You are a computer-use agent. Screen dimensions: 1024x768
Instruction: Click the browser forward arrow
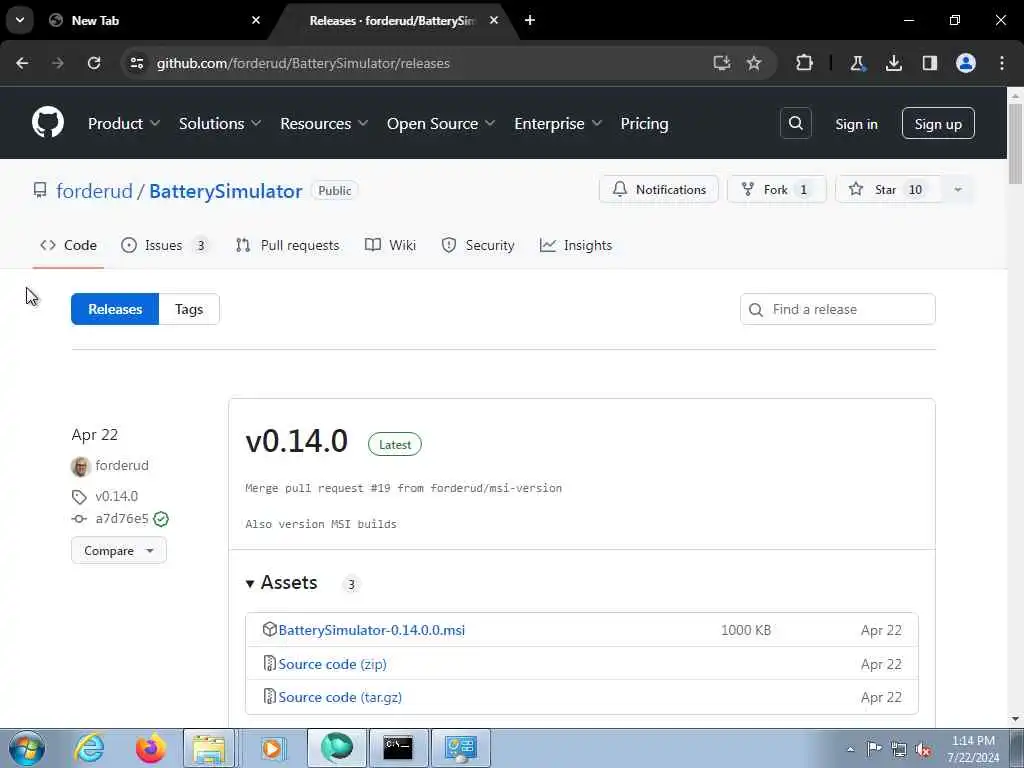[x=58, y=63]
